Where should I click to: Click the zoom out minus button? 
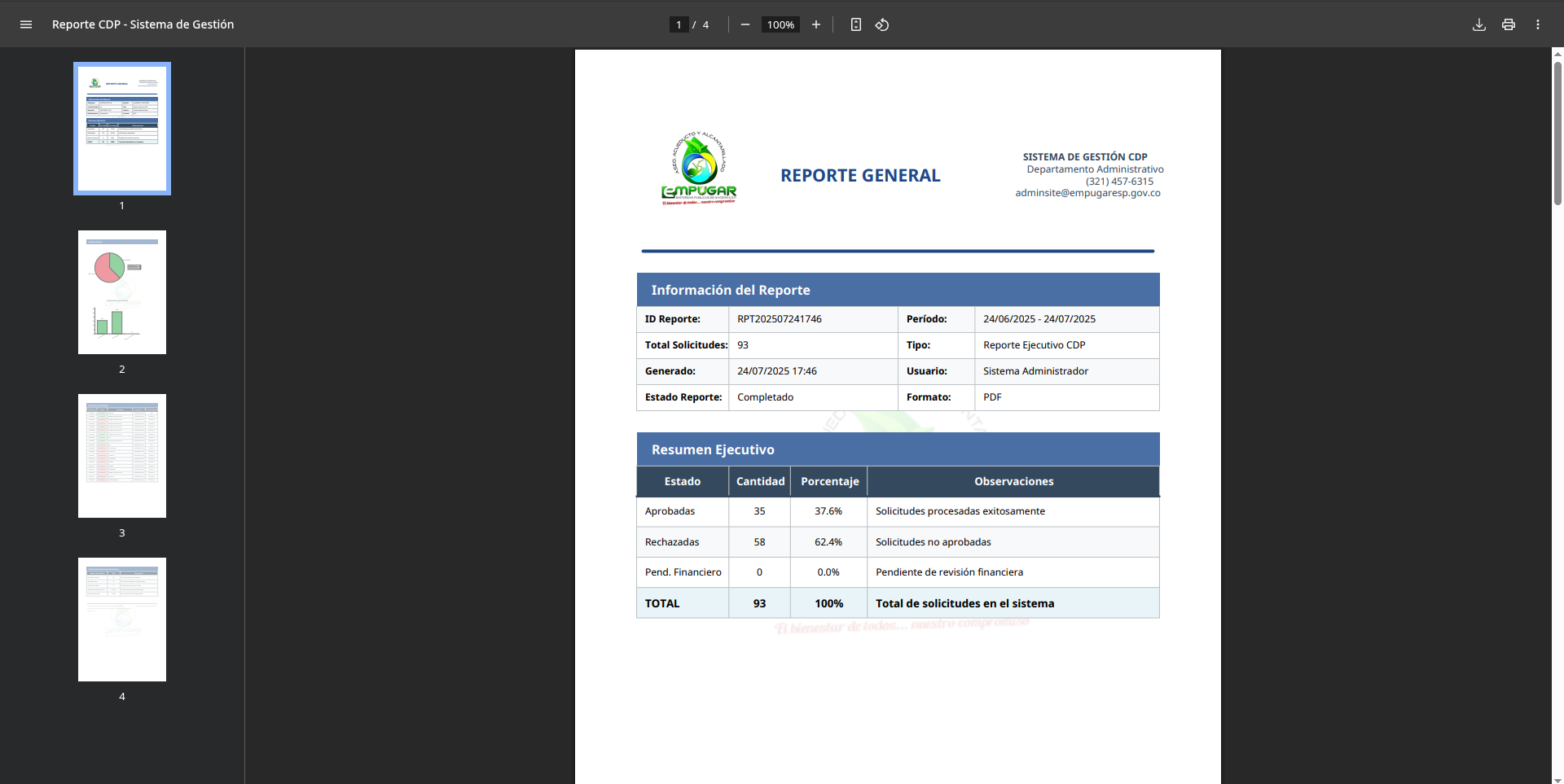tap(745, 24)
